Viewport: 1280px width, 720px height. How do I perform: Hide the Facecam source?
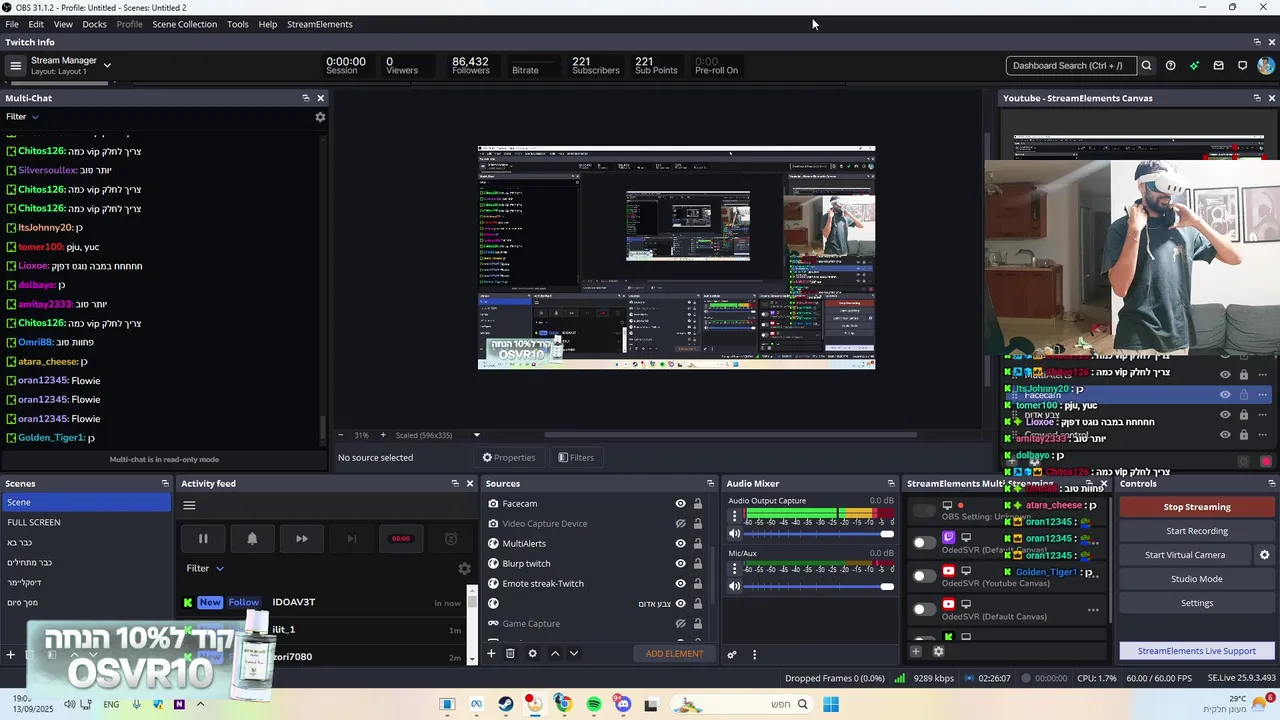tap(680, 504)
